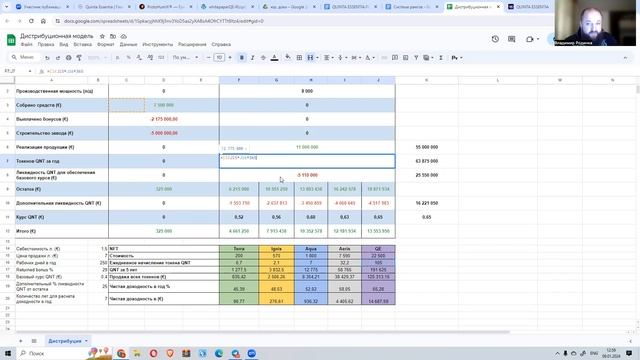Click Move to folder icon
The width and height of the screenshot is (640, 360).
click(113, 36)
